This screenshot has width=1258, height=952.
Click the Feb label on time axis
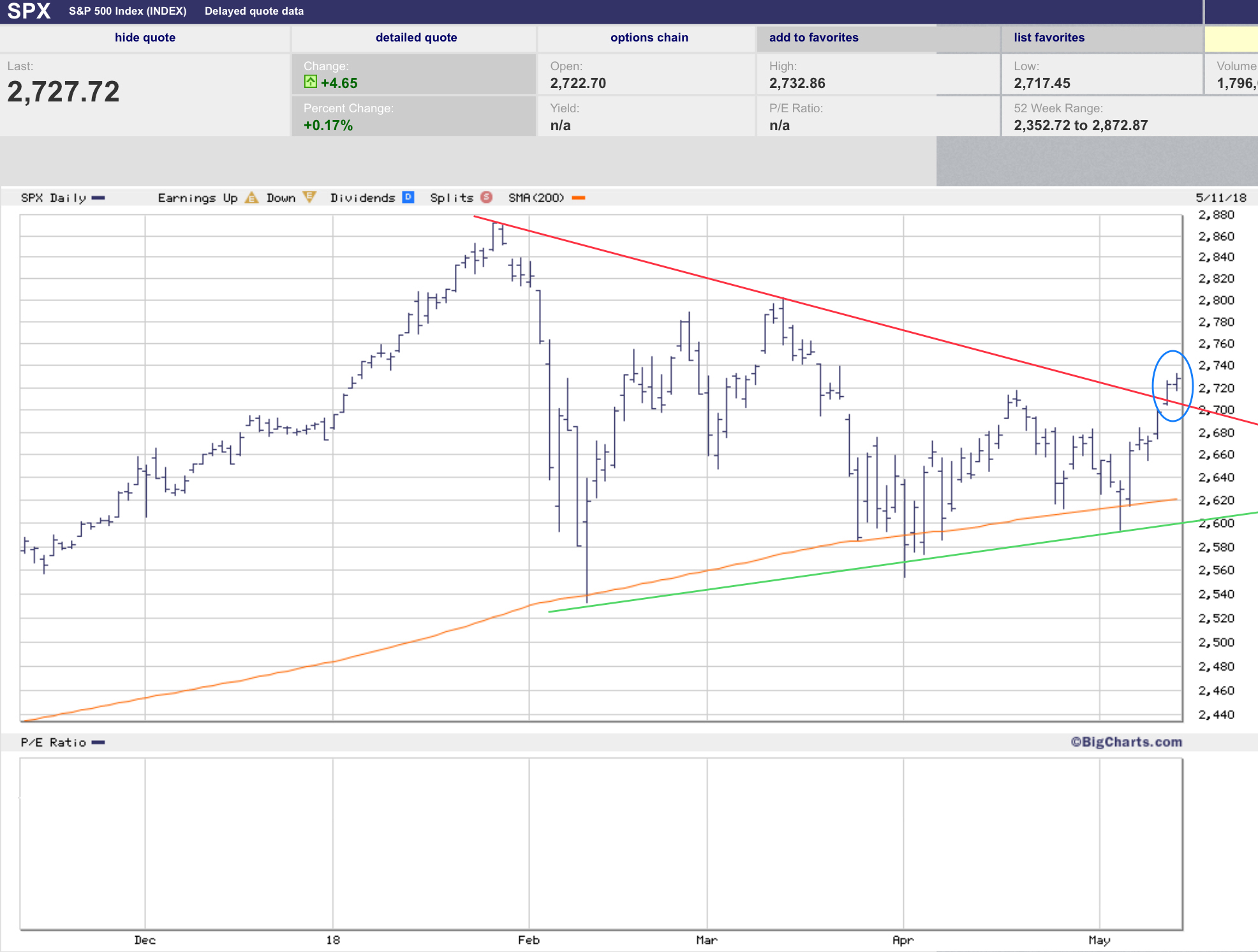click(528, 940)
